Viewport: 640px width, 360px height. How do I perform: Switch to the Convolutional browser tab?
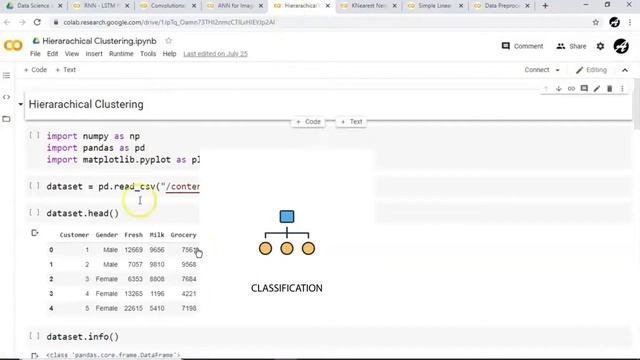[167, 6]
